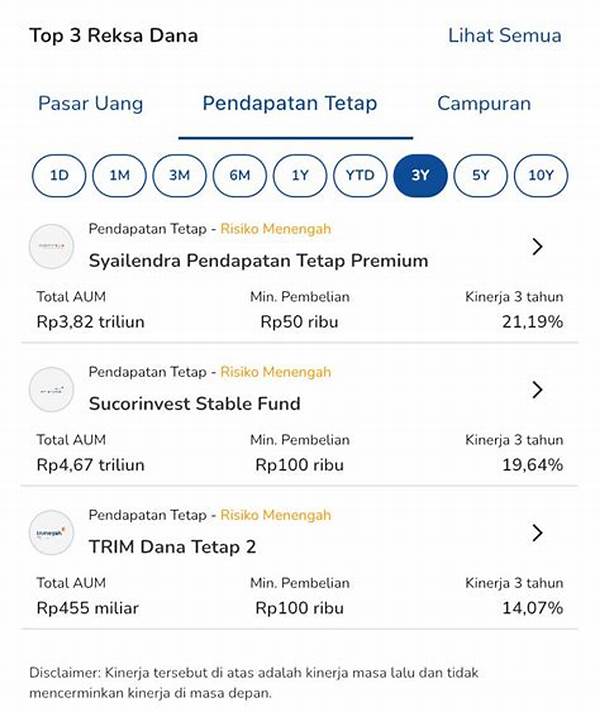
Task: Select the 1M period chip
Action: tap(119, 175)
